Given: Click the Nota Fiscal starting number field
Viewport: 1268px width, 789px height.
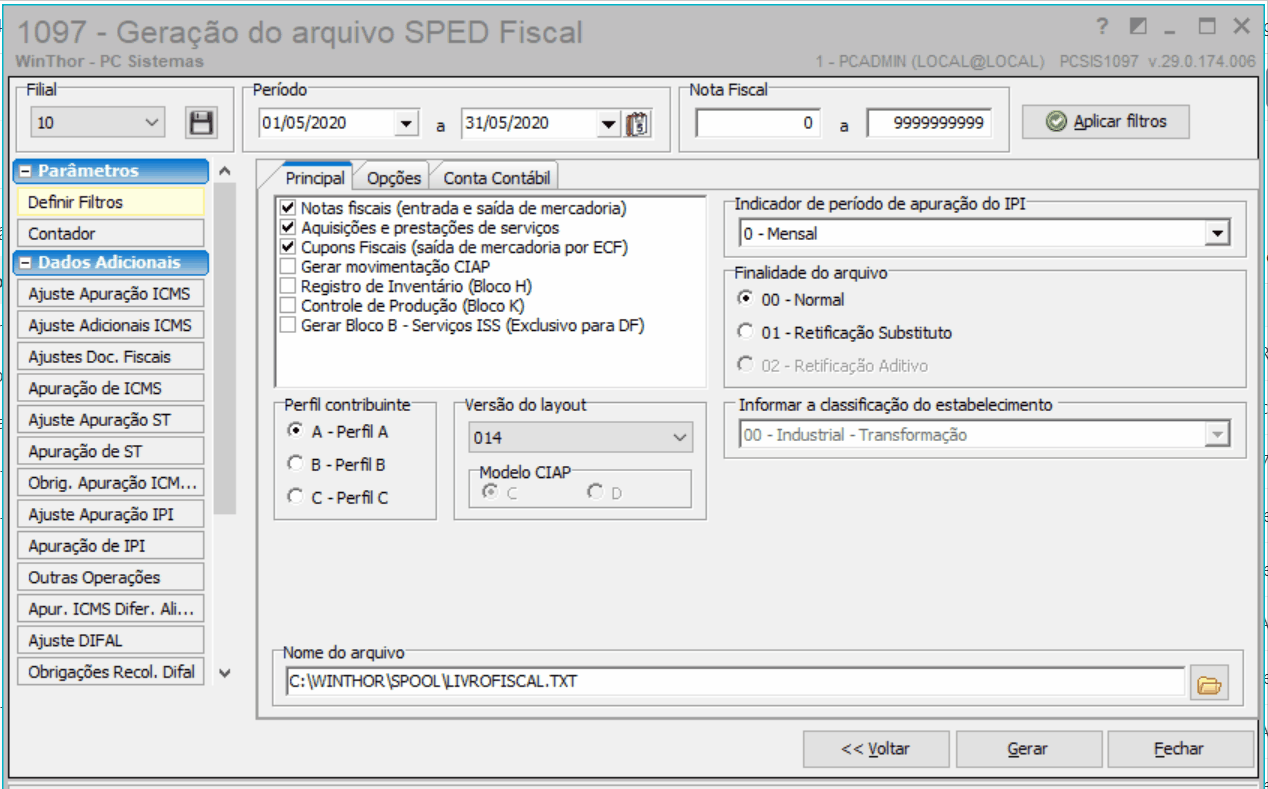Looking at the screenshot, I should pos(758,124).
